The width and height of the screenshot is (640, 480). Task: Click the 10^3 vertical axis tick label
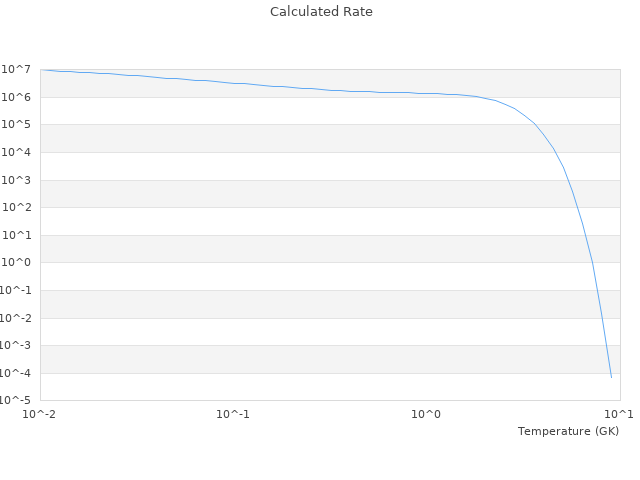pyautogui.click(x=18, y=180)
